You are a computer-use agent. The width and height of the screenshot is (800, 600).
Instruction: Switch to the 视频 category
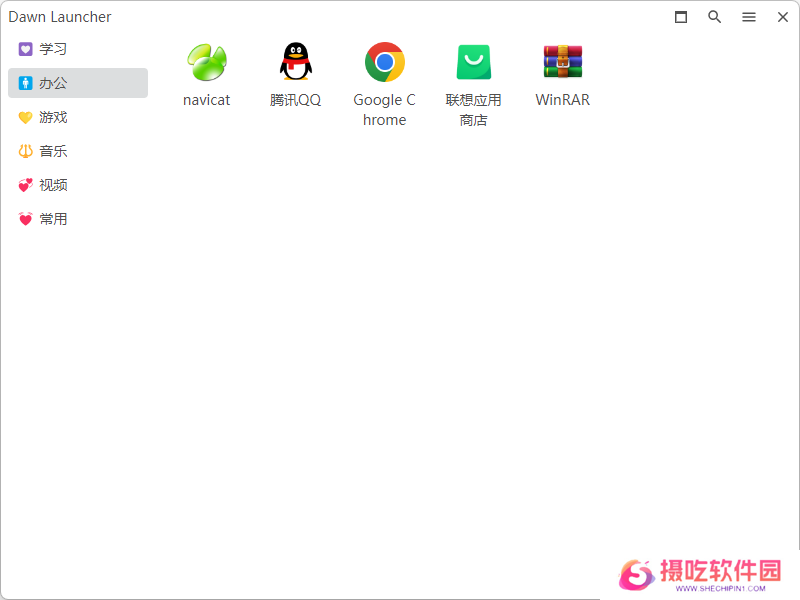[78, 185]
